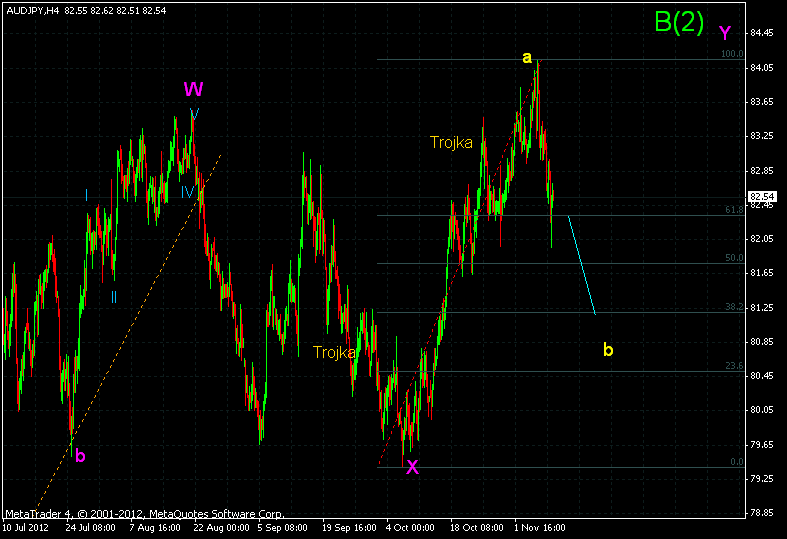Click the 83.25 price axis value
The height and width of the screenshot is (539, 787).
click(762, 136)
